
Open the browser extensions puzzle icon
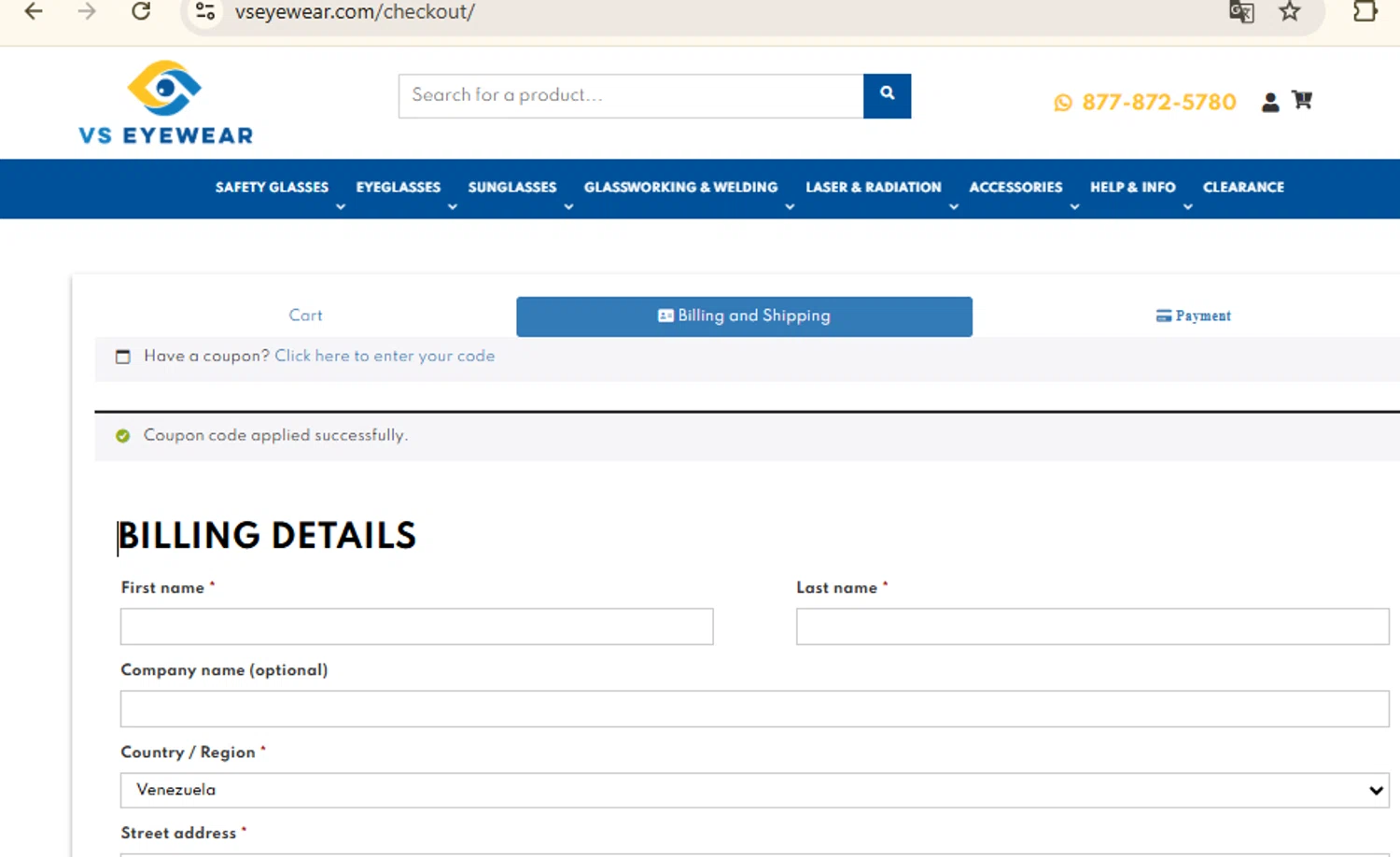coord(1365,11)
